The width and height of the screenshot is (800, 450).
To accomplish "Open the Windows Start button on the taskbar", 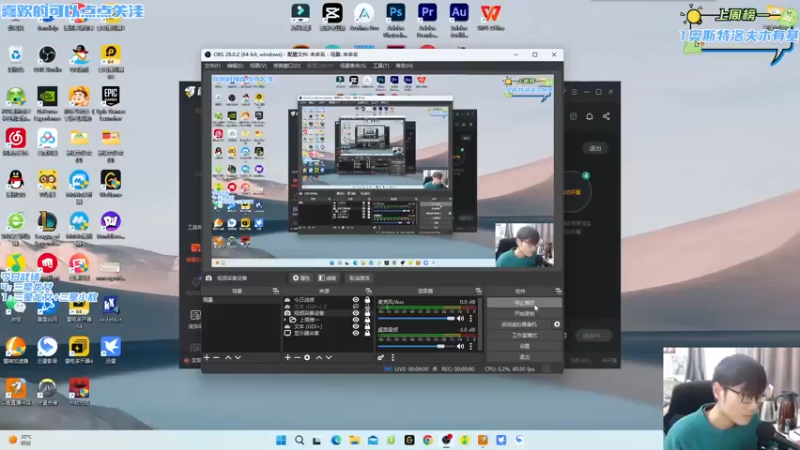I will pos(281,440).
